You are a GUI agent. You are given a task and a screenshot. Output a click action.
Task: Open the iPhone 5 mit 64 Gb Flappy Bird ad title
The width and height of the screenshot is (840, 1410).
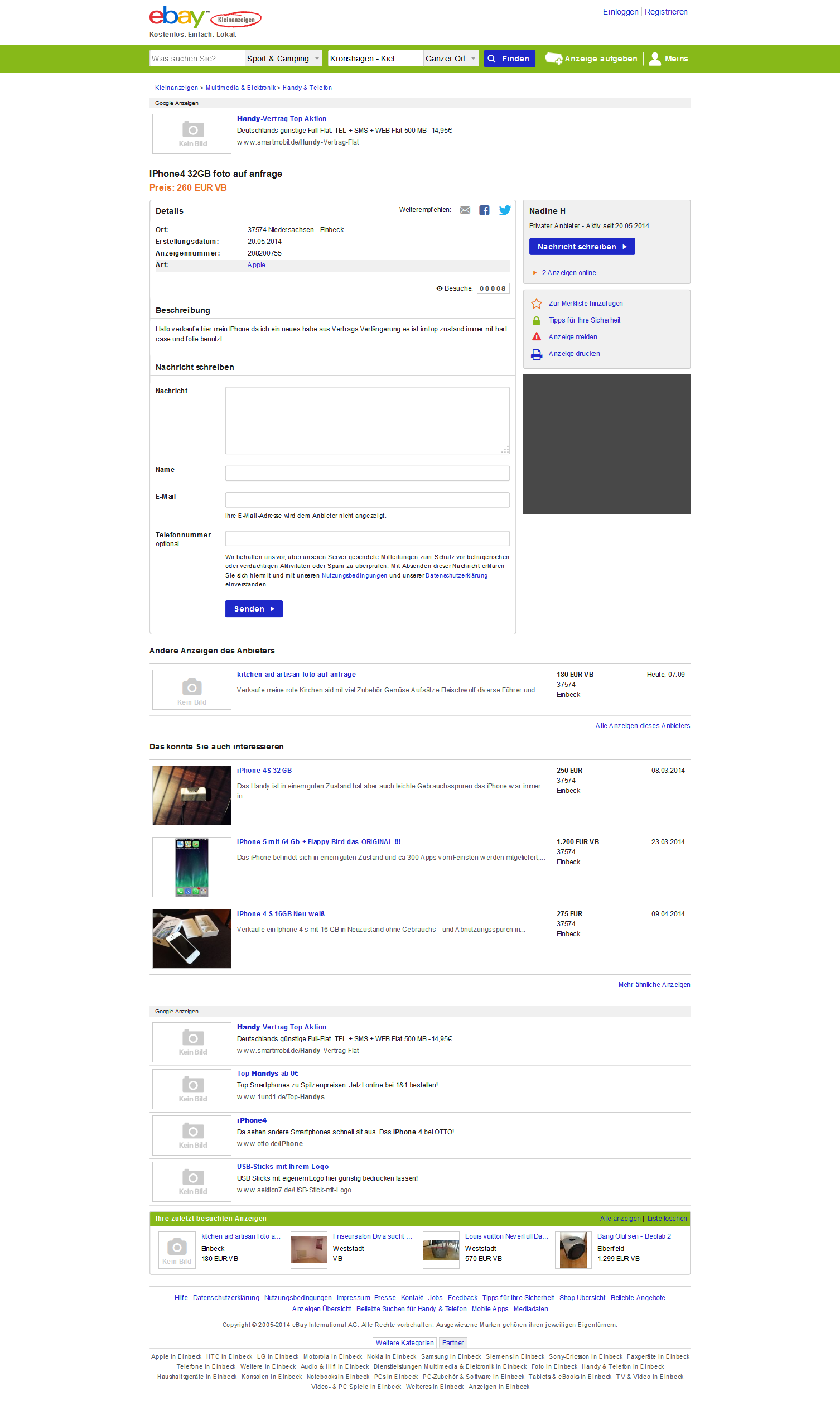318,842
